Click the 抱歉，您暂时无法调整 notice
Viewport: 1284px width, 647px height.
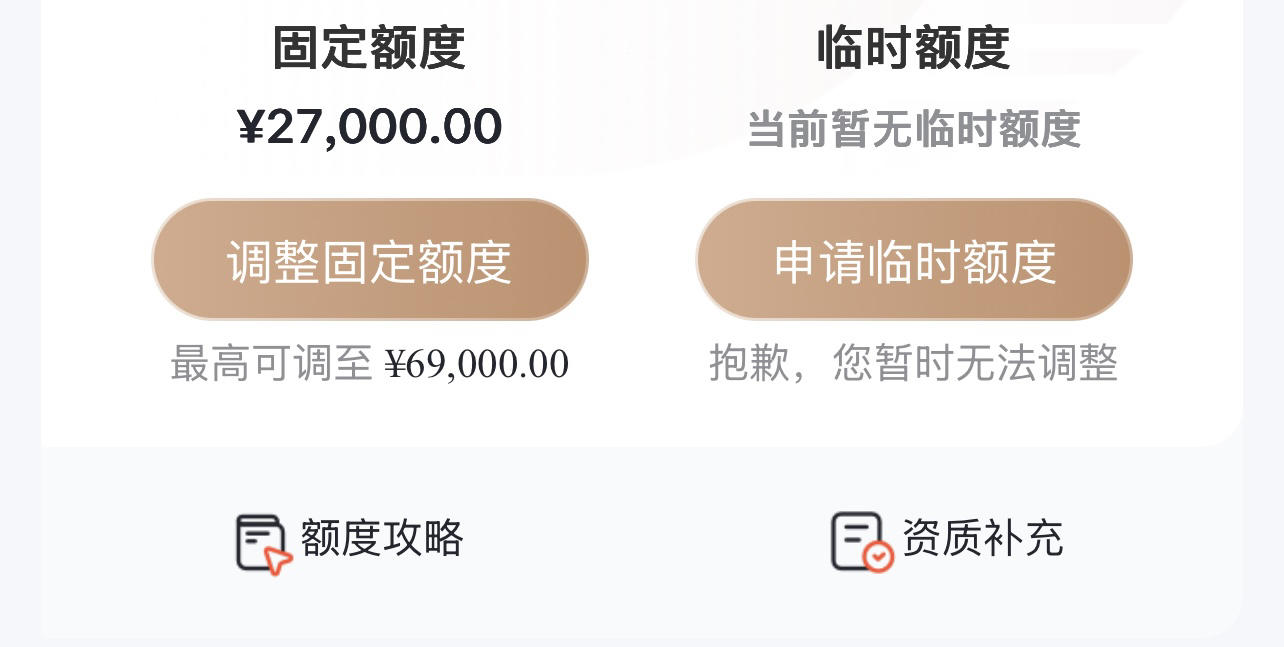coord(914,363)
